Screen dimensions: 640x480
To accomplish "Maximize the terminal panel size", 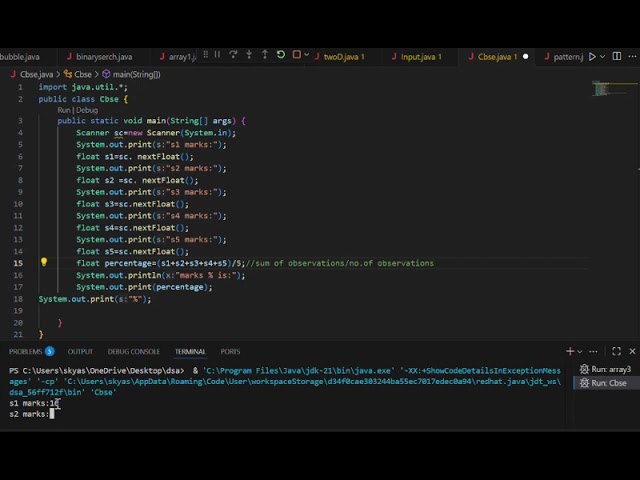I will [616, 351].
